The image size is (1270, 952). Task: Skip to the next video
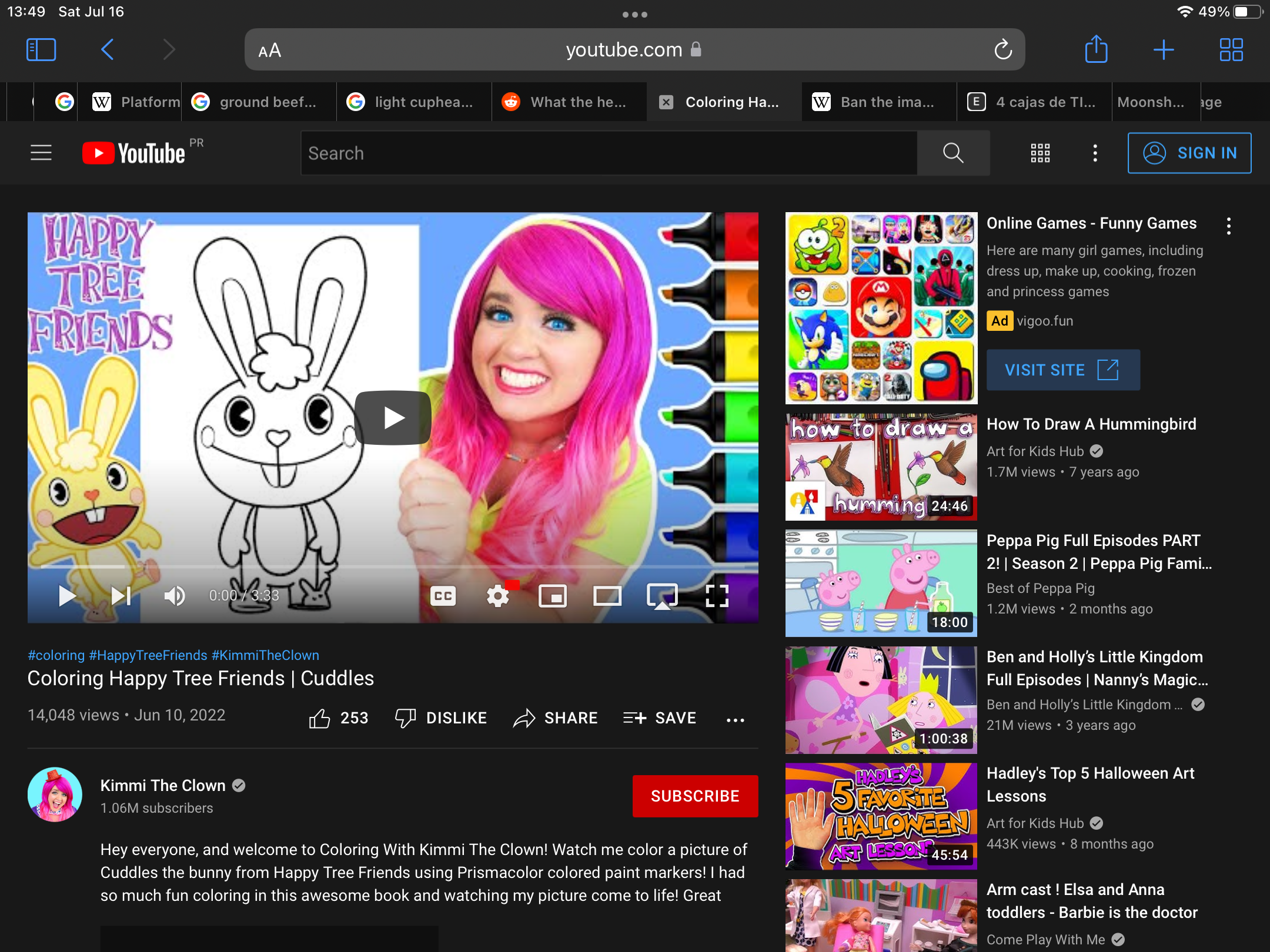[121, 595]
